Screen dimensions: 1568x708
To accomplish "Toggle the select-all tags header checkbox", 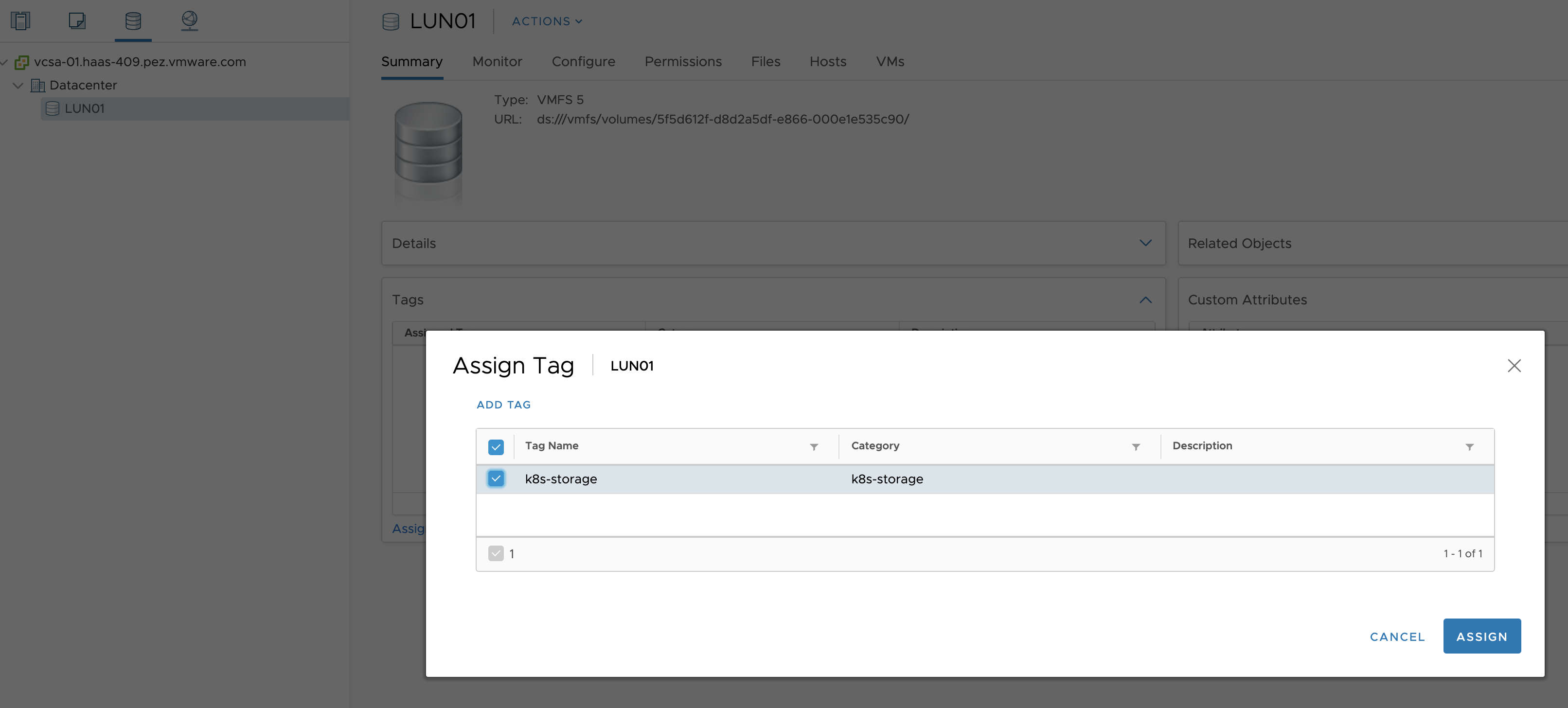I will click(x=496, y=447).
